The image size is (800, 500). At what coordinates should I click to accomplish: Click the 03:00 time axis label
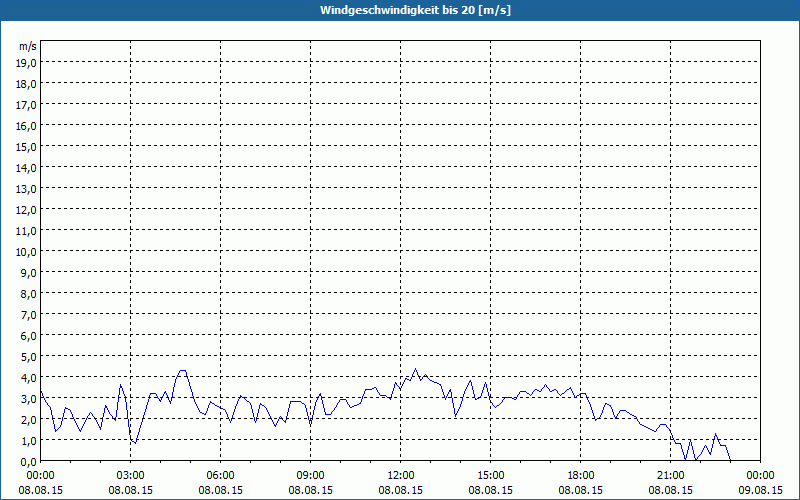tap(131, 476)
